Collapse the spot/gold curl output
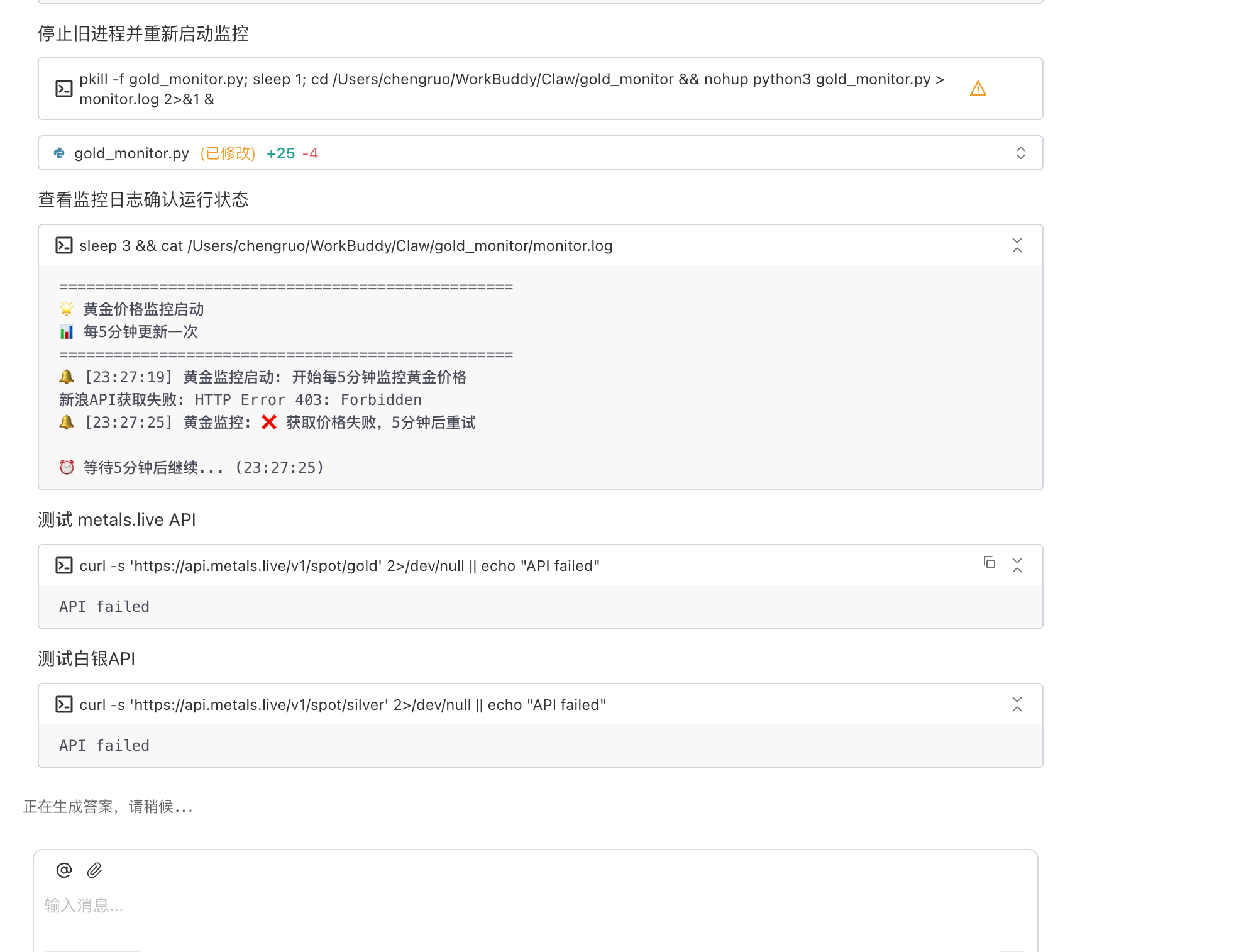The height and width of the screenshot is (952, 1246). [1017, 565]
